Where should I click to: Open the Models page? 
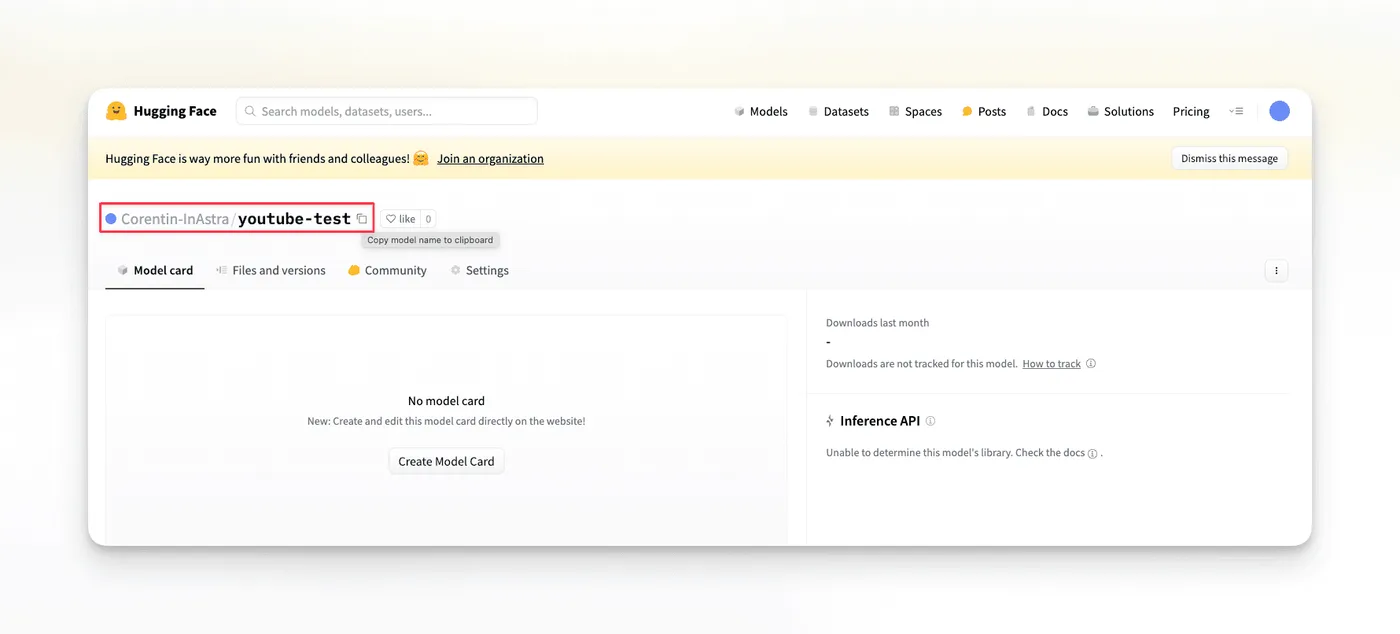pyautogui.click(x=761, y=111)
